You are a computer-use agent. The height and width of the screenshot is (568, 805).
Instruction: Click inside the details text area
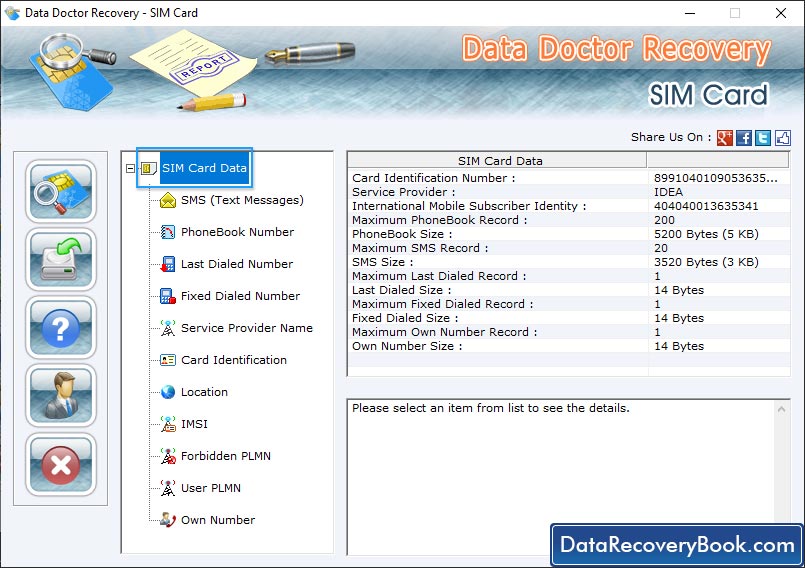click(561, 476)
